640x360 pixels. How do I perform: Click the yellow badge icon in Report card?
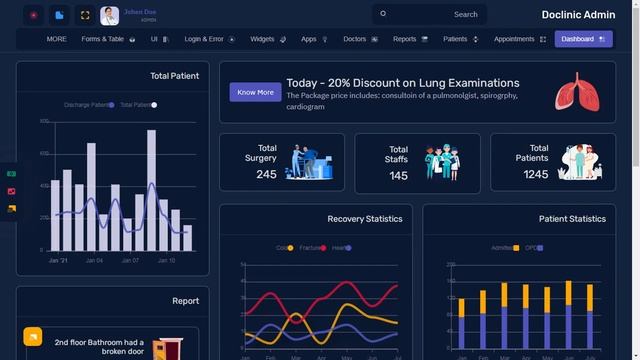point(33,337)
